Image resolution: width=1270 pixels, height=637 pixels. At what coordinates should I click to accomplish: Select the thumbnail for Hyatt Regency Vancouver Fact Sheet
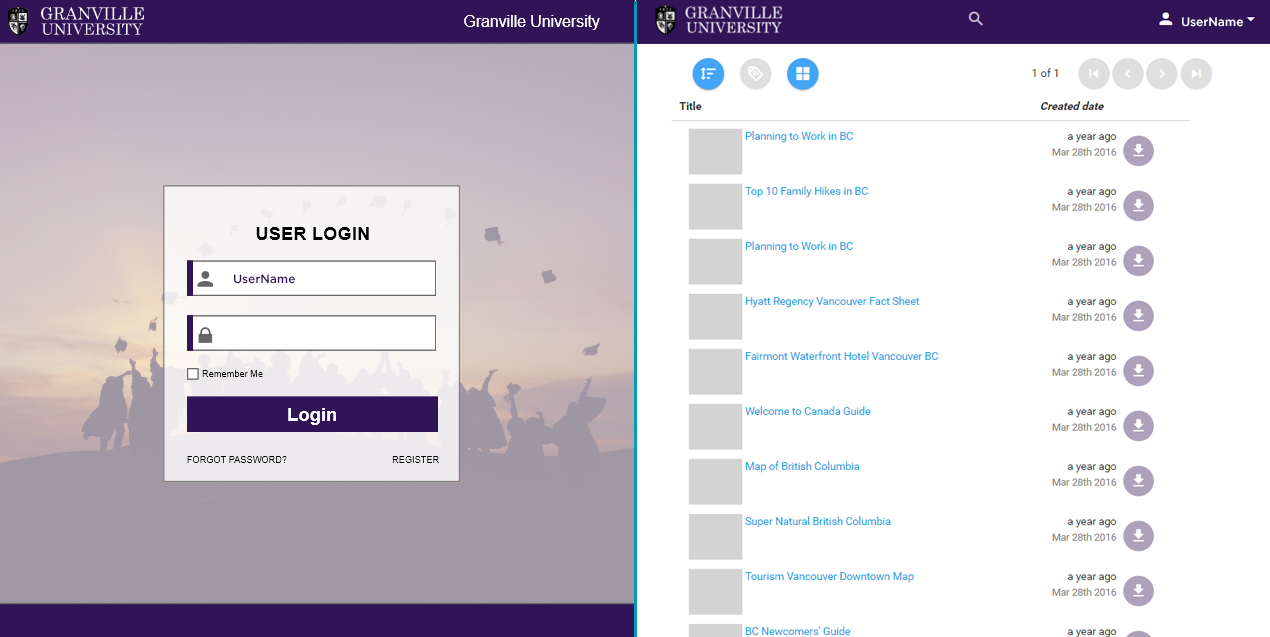tap(715, 317)
